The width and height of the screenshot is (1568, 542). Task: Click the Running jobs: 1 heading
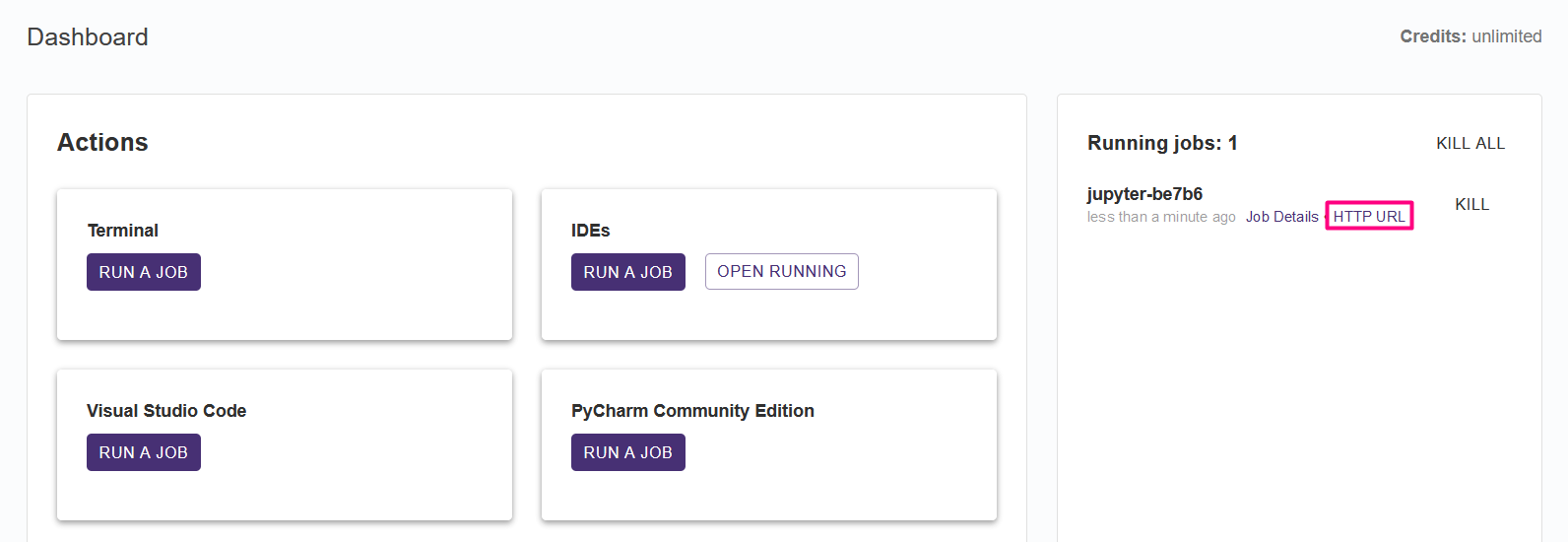[x=1162, y=143]
